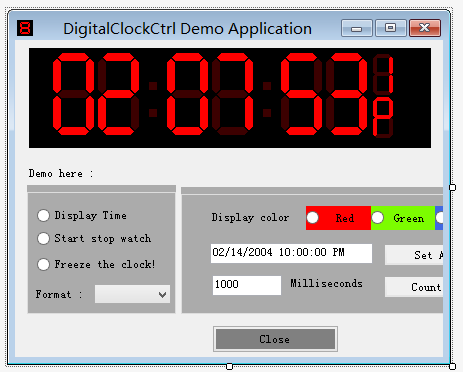Viewport: 463px width, 372px height.
Task: Click the Format : label
Action: tap(59, 294)
